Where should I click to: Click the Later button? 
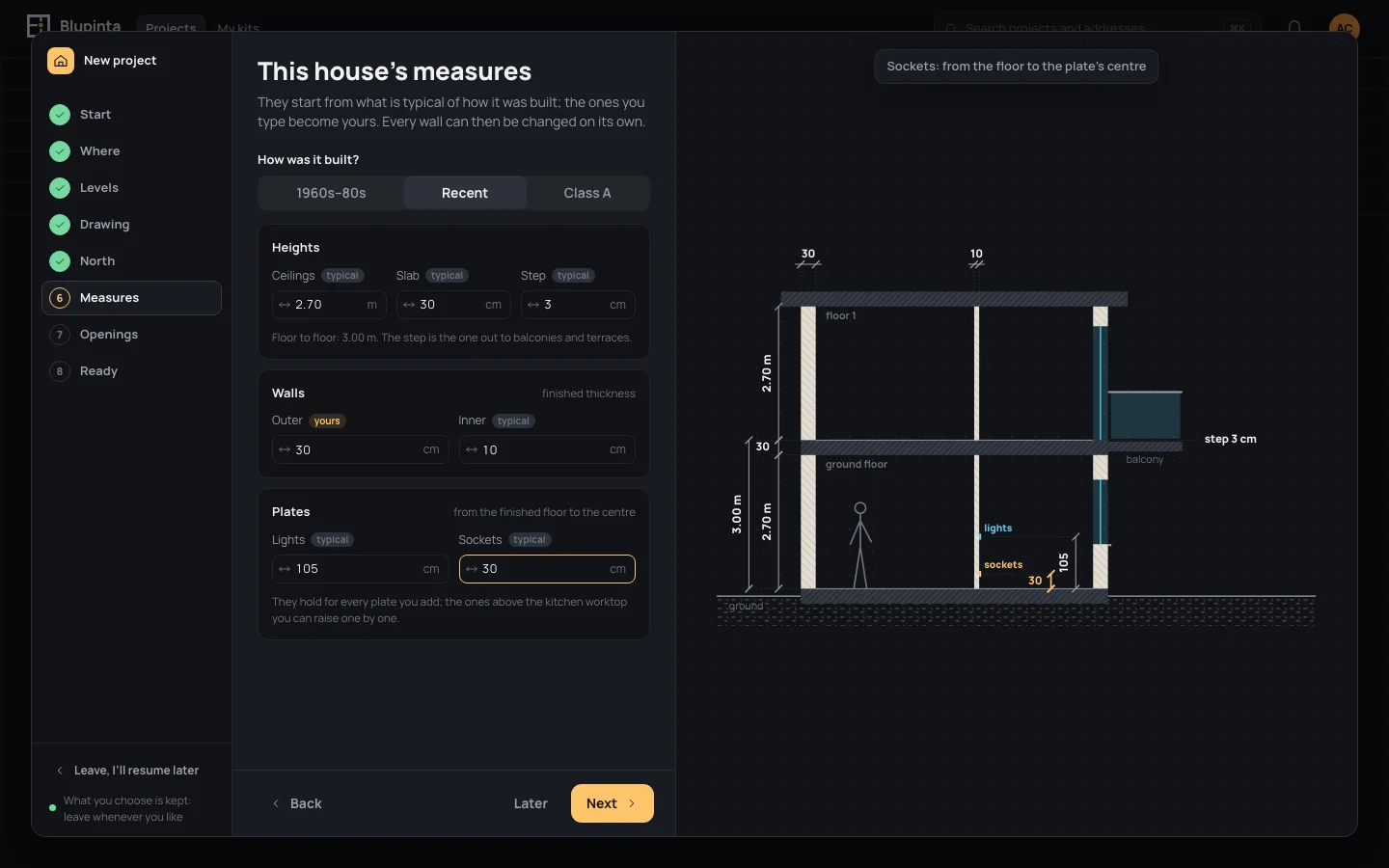[x=531, y=803]
